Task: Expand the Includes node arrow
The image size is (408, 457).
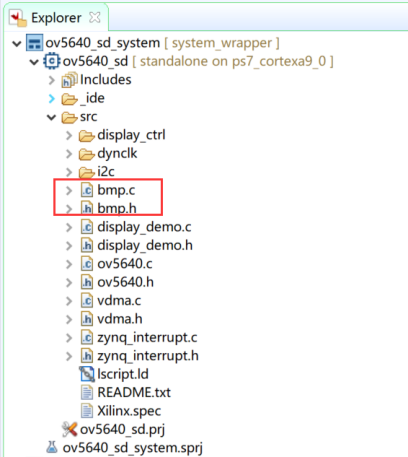Action: point(52,80)
